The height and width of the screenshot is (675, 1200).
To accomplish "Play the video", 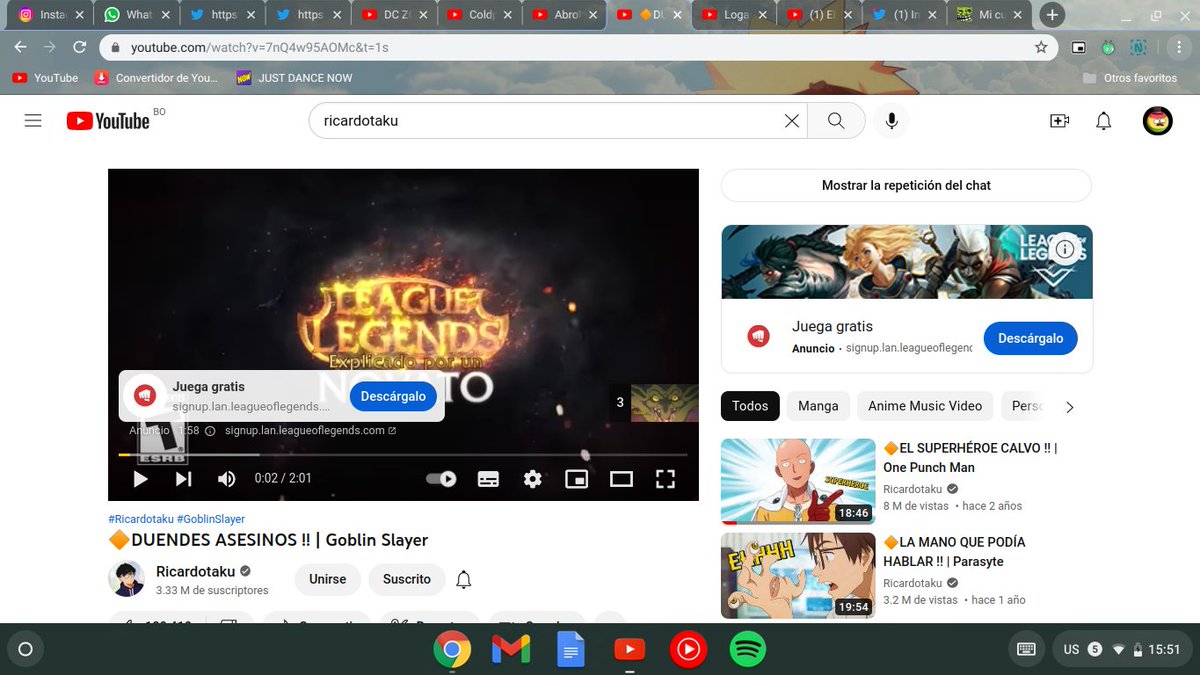I will point(140,479).
